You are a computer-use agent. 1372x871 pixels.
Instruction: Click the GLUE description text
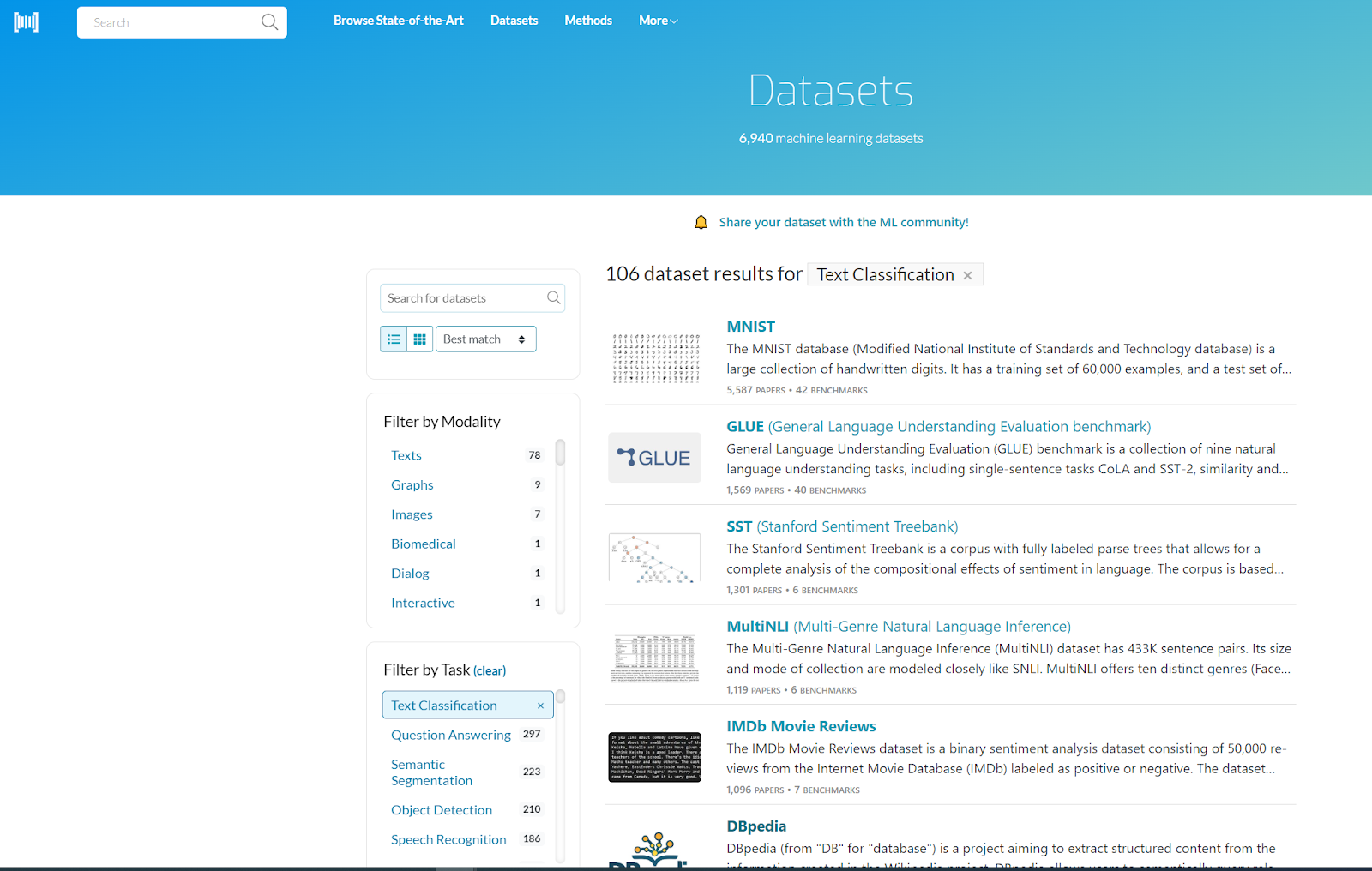coord(1008,459)
